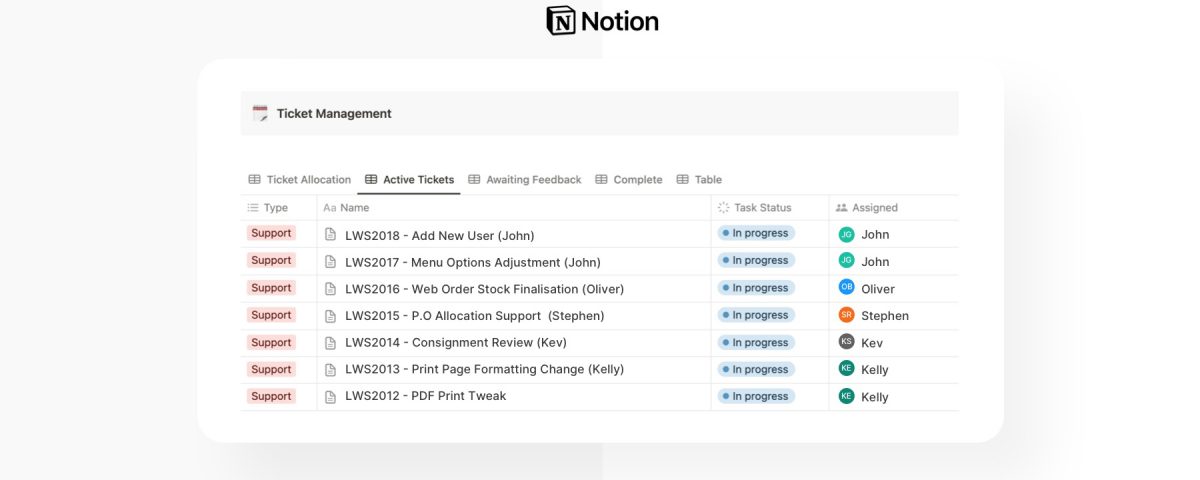Switch to the Ticket Allocation tab
The image size is (1200, 480).
click(299, 180)
